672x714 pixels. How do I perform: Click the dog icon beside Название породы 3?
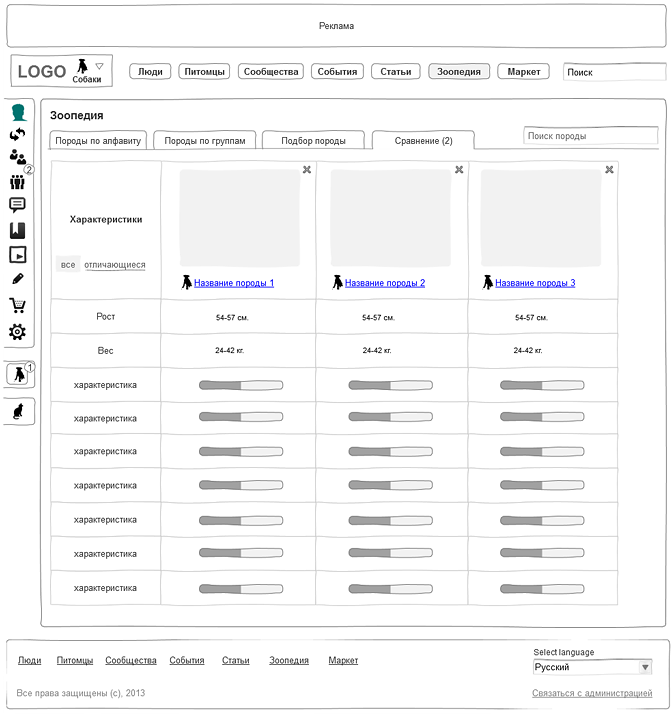[x=488, y=282]
